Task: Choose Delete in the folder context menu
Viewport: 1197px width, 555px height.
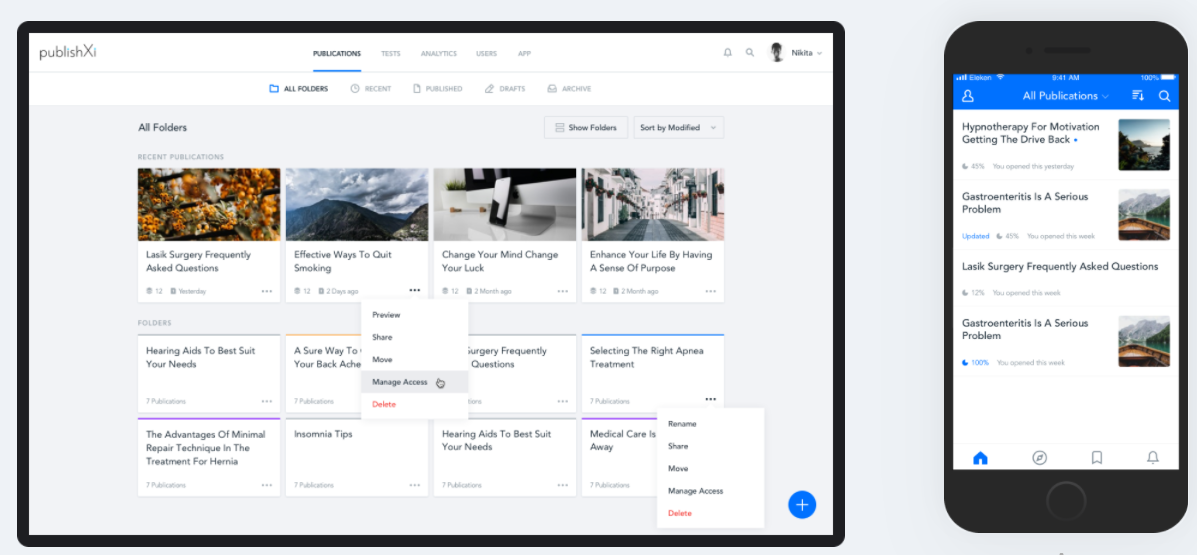Action: [x=711, y=513]
